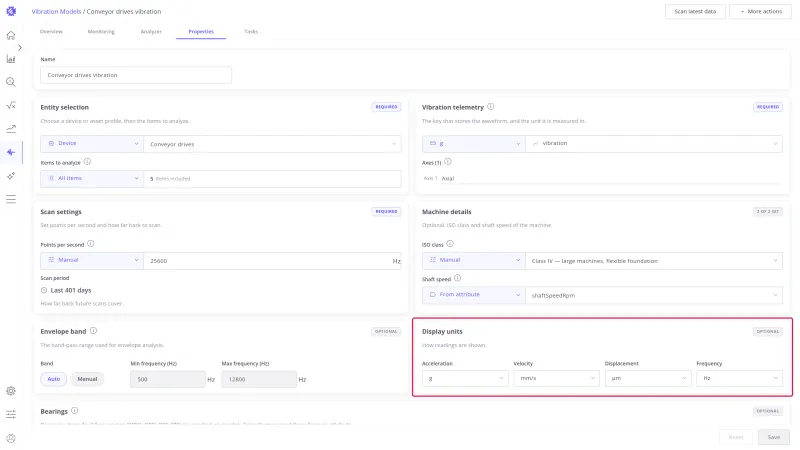
Task: Click the Points per second info icon
Action: tap(90, 244)
